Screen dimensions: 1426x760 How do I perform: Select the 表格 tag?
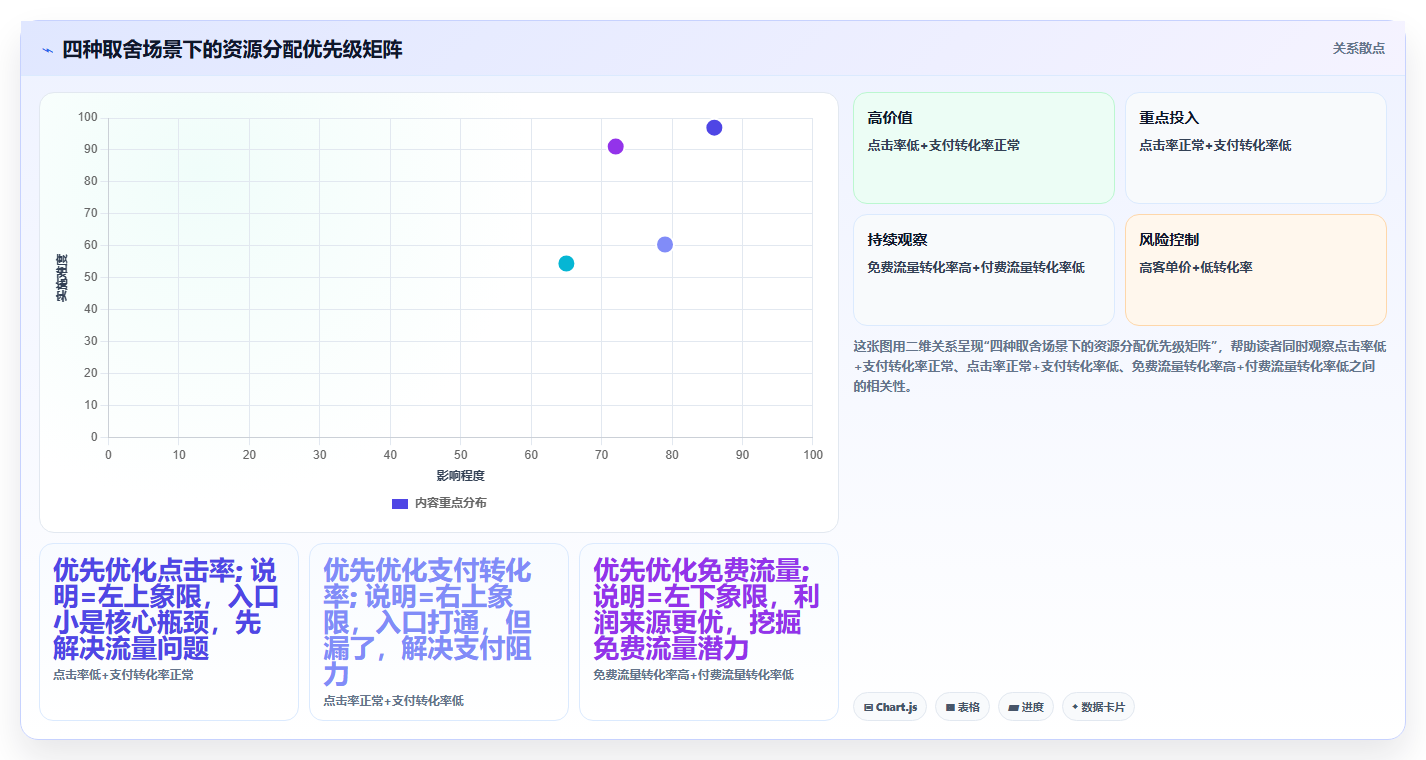click(962, 707)
